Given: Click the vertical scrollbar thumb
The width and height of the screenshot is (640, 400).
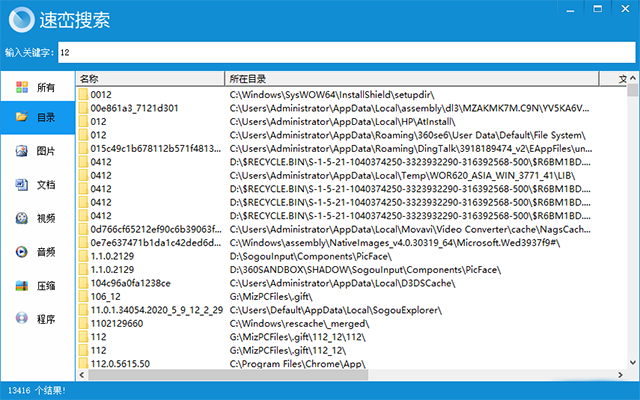Looking at the screenshot, I should click(x=633, y=90).
